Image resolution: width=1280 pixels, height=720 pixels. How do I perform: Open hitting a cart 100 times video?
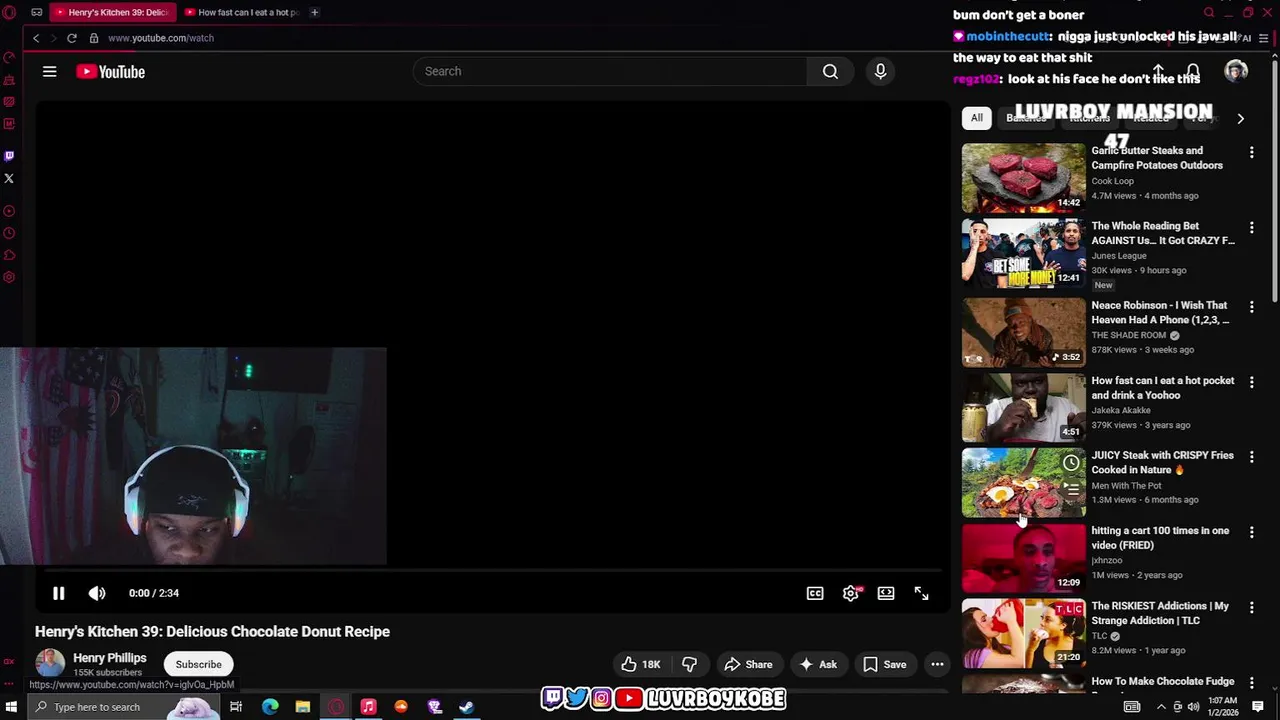tap(1160, 538)
